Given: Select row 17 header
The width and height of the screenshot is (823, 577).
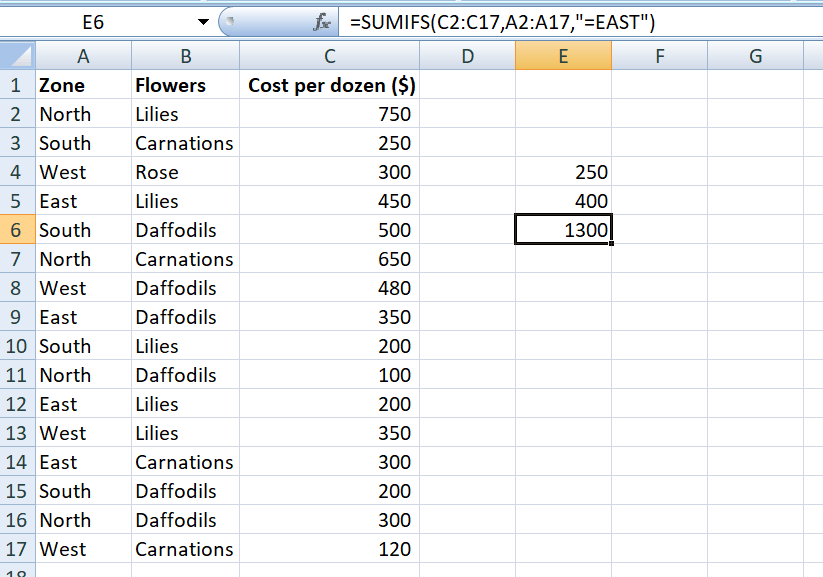Looking at the screenshot, I should point(15,549).
